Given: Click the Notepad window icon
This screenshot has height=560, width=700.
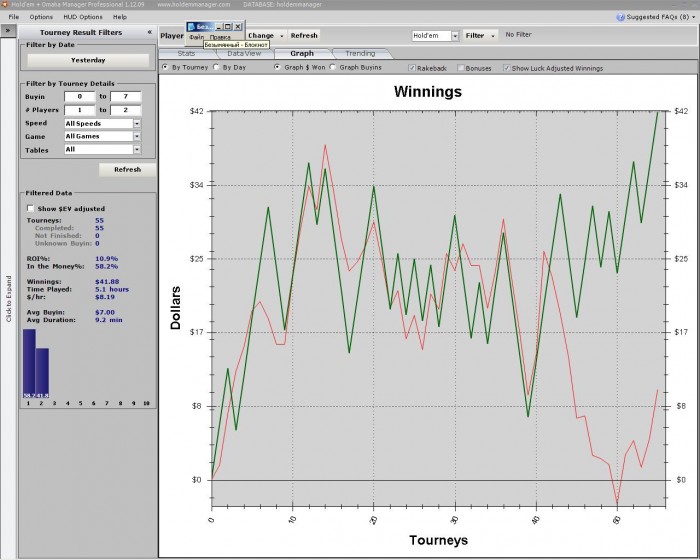Looking at the screenshot, I should (191, 26).
